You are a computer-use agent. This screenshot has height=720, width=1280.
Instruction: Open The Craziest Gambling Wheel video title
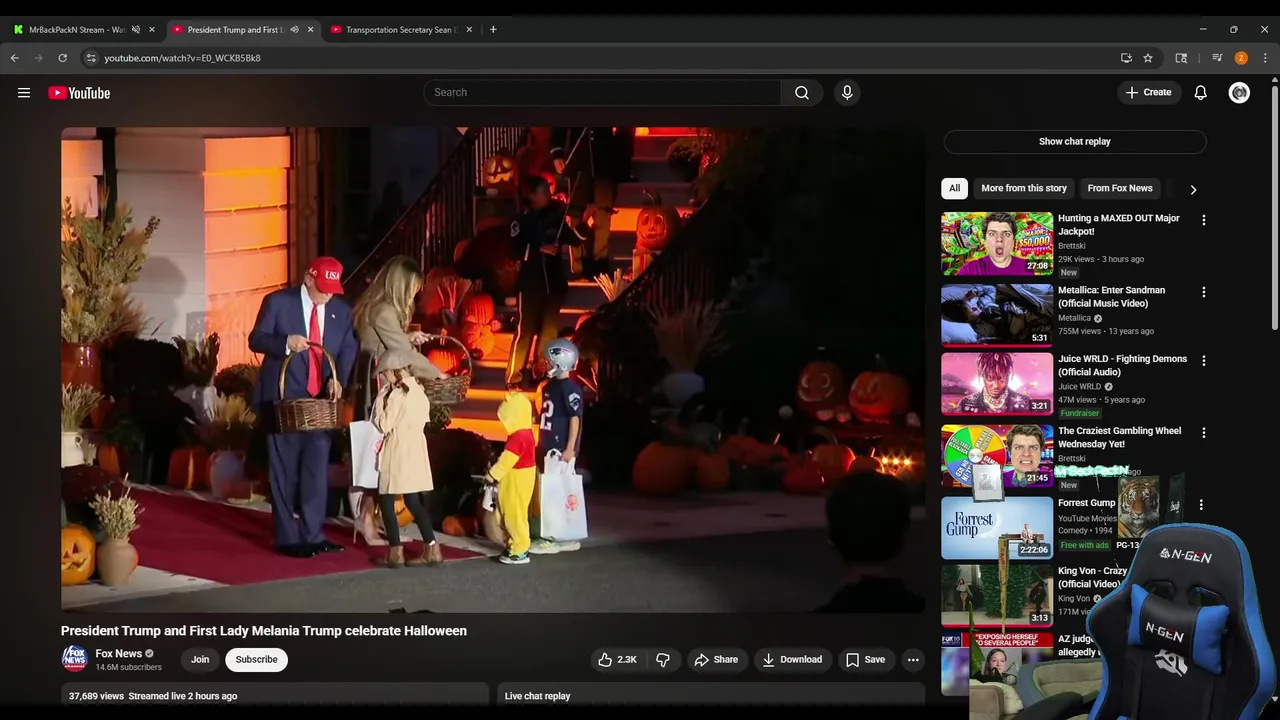coord(1119,437)
